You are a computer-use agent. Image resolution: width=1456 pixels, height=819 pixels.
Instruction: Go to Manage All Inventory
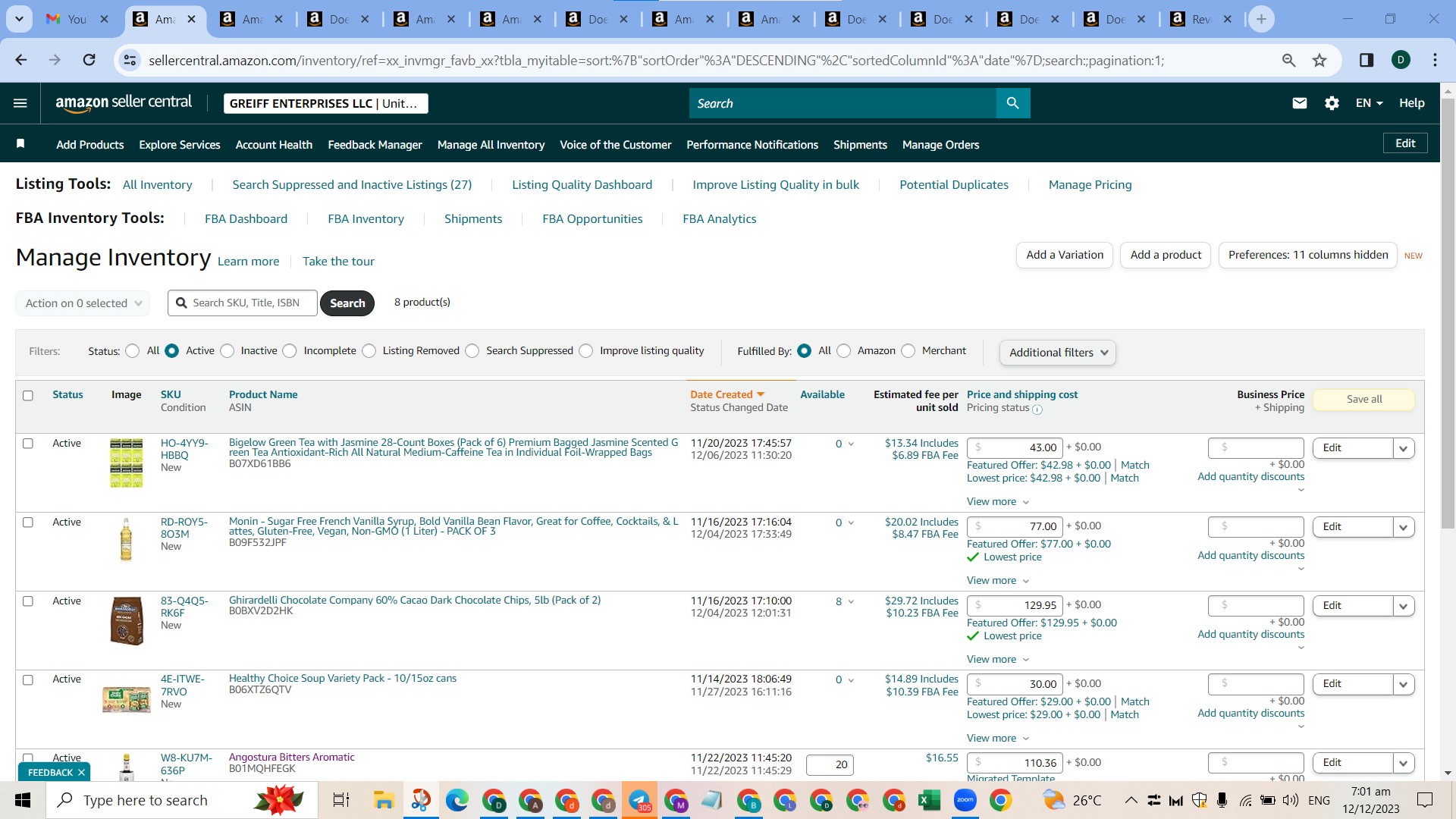[491, 145]
